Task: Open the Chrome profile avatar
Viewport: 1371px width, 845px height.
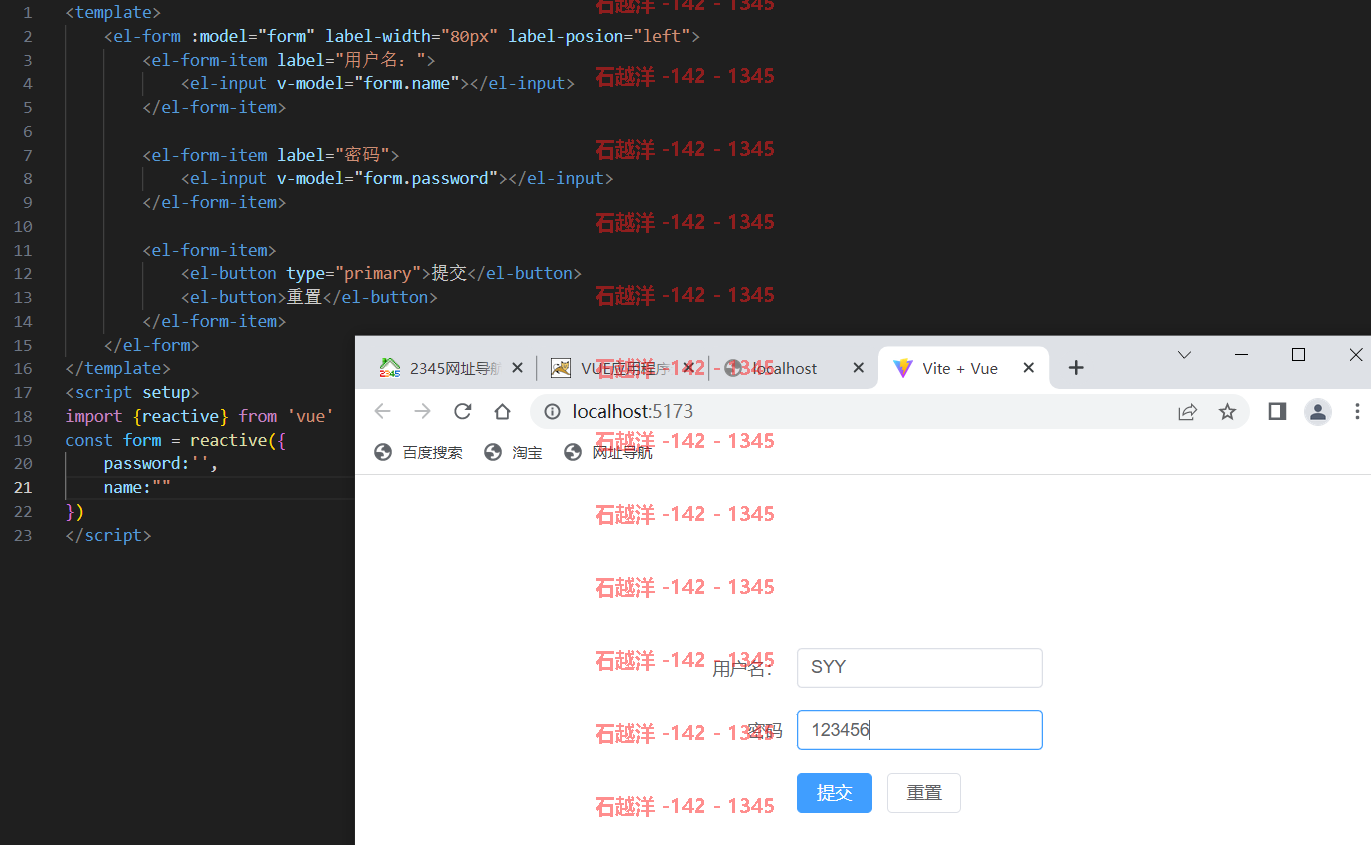Action: pos(1318,412)
